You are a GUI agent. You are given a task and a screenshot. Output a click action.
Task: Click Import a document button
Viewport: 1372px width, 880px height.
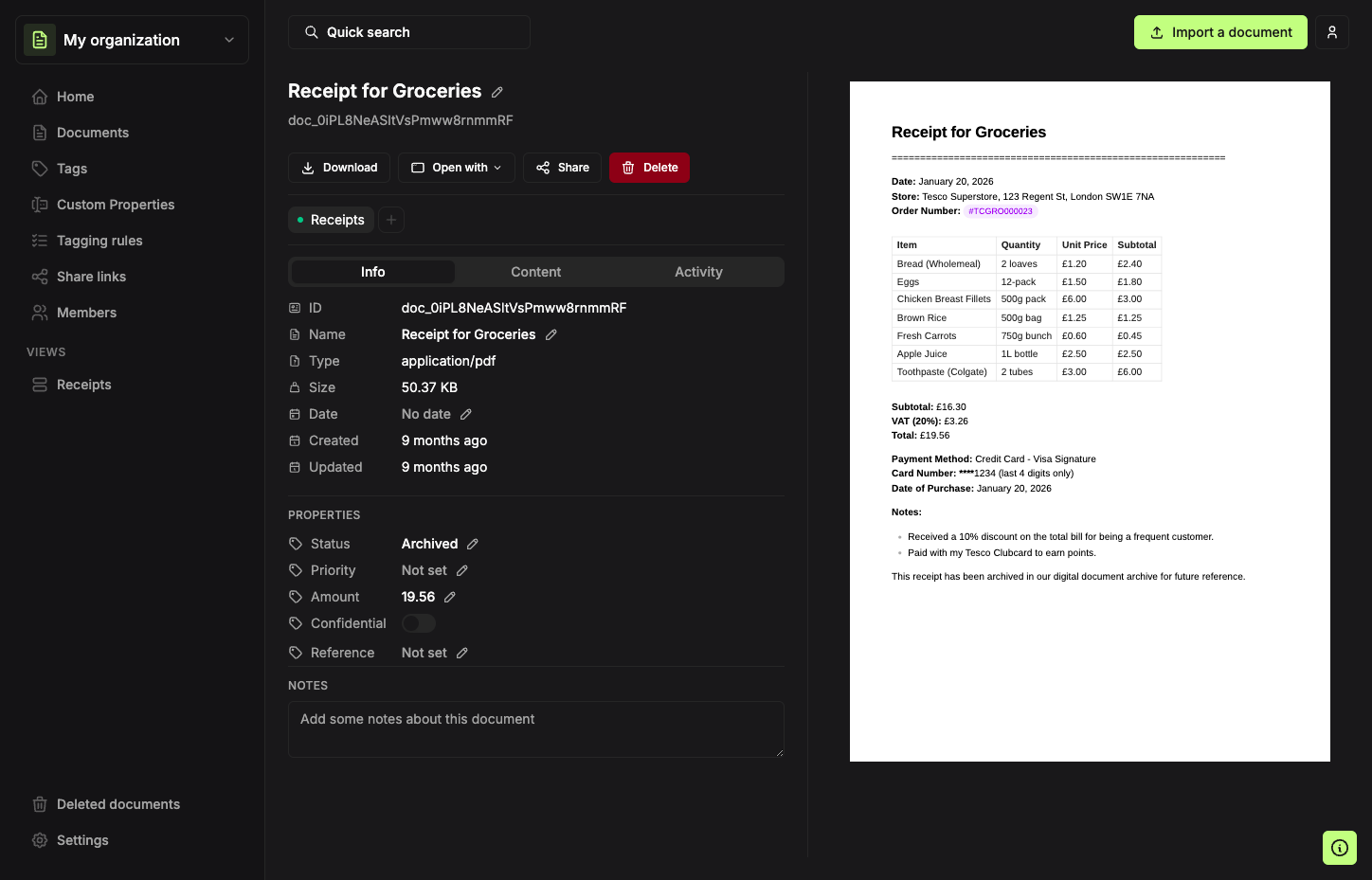pos(1220,32)
